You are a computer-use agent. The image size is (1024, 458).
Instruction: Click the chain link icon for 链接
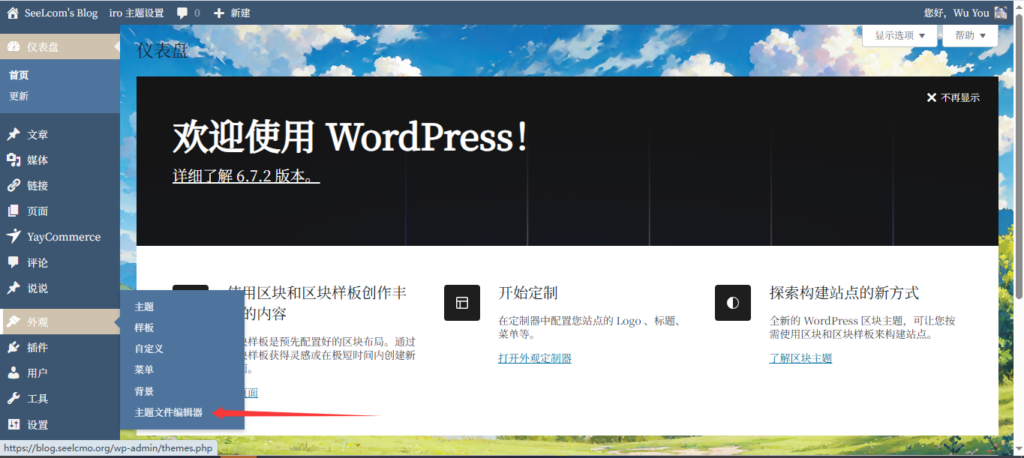tap(13, 186)
